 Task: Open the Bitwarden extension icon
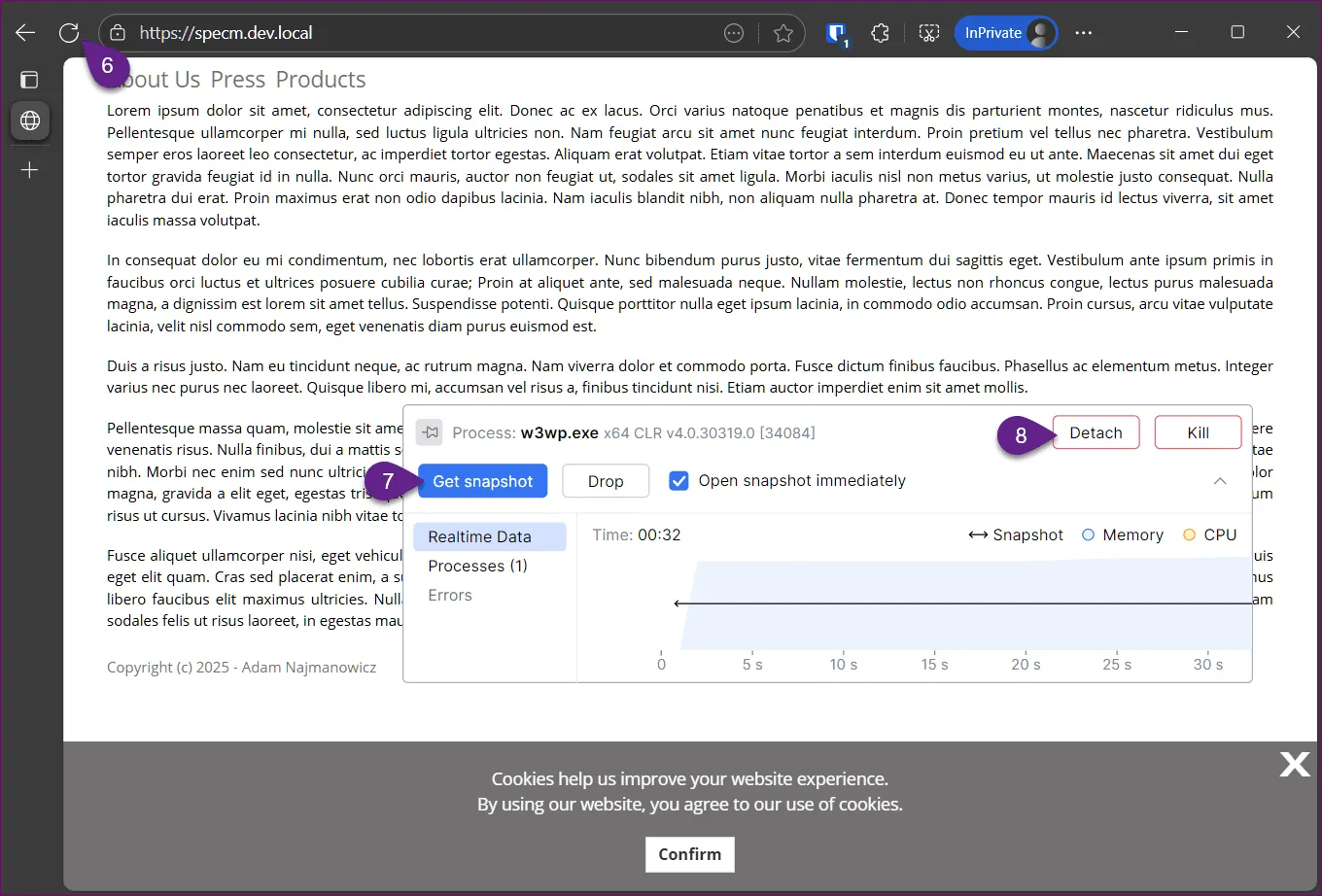pyautogui.click(x=836, y=34)
